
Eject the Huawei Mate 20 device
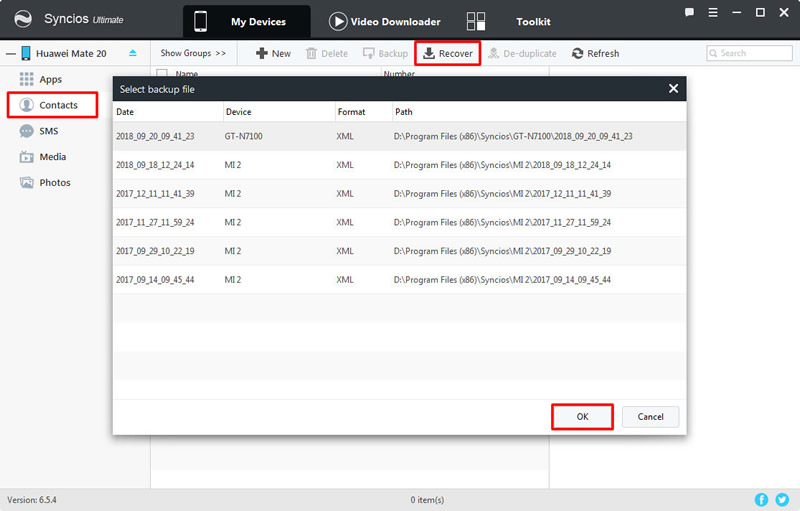pyautogui.click(x=133, y=53)
